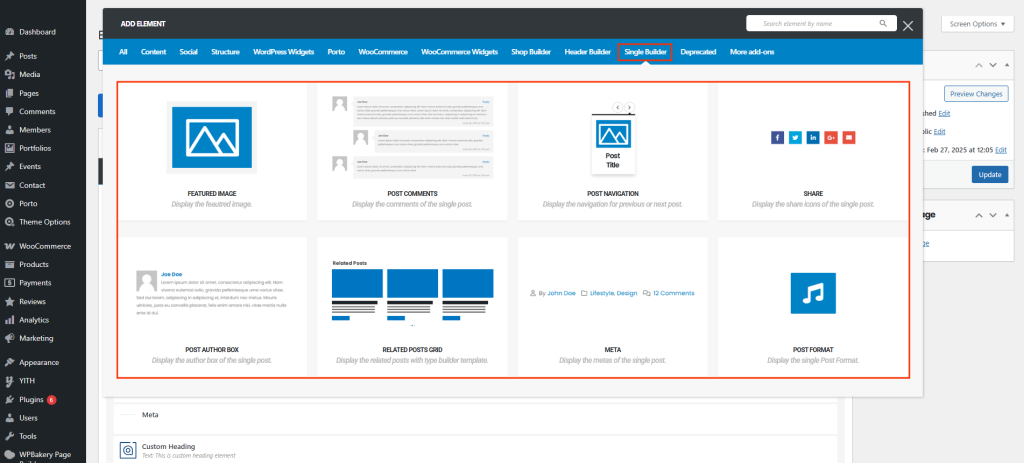1024x463 pixels.
Task: Open the Theme Options menu item
Action: click(45, 221)
